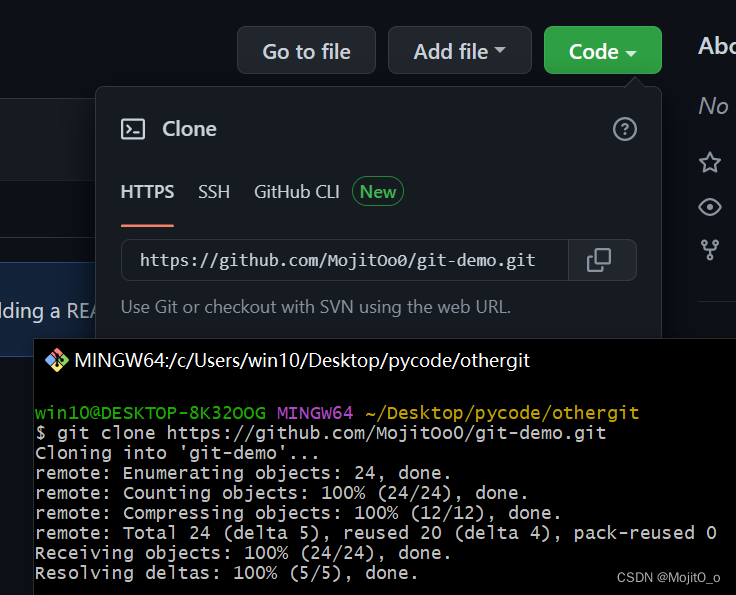Switch to the HTTPS clone tab
736x595 pixels.
click(147, 192)
